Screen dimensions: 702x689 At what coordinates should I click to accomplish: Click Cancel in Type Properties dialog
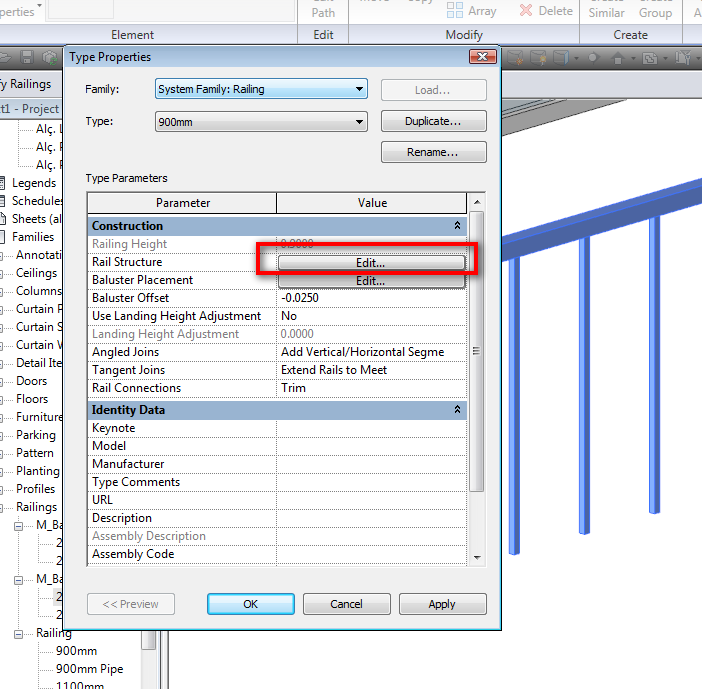coord(347,604)
